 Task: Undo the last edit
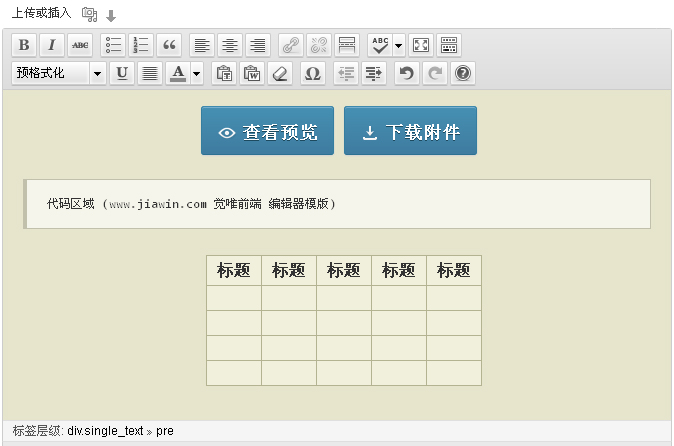coord(406,73)
